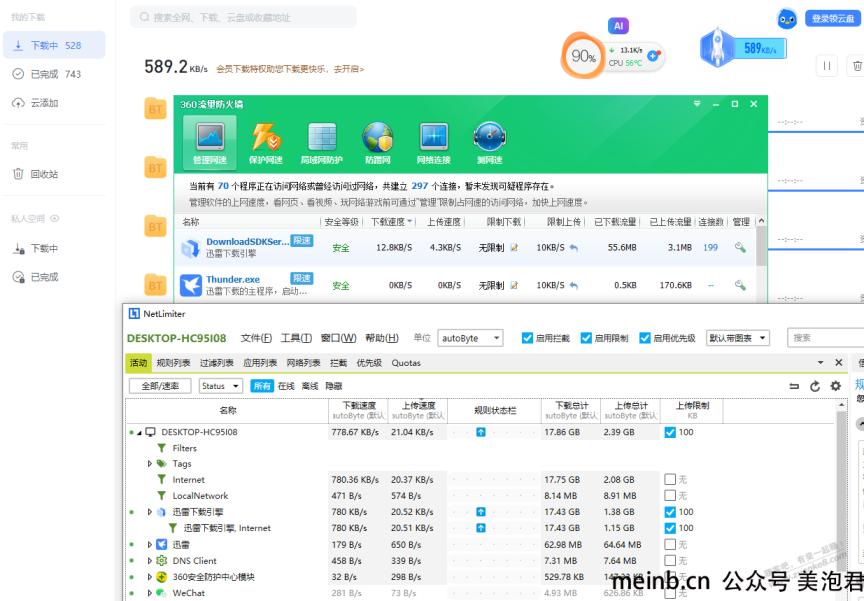Screen dimensions: 864x601
Task: Toggle the 启用优先级 checkbox in NetLimiter
Action: (645, 338)
